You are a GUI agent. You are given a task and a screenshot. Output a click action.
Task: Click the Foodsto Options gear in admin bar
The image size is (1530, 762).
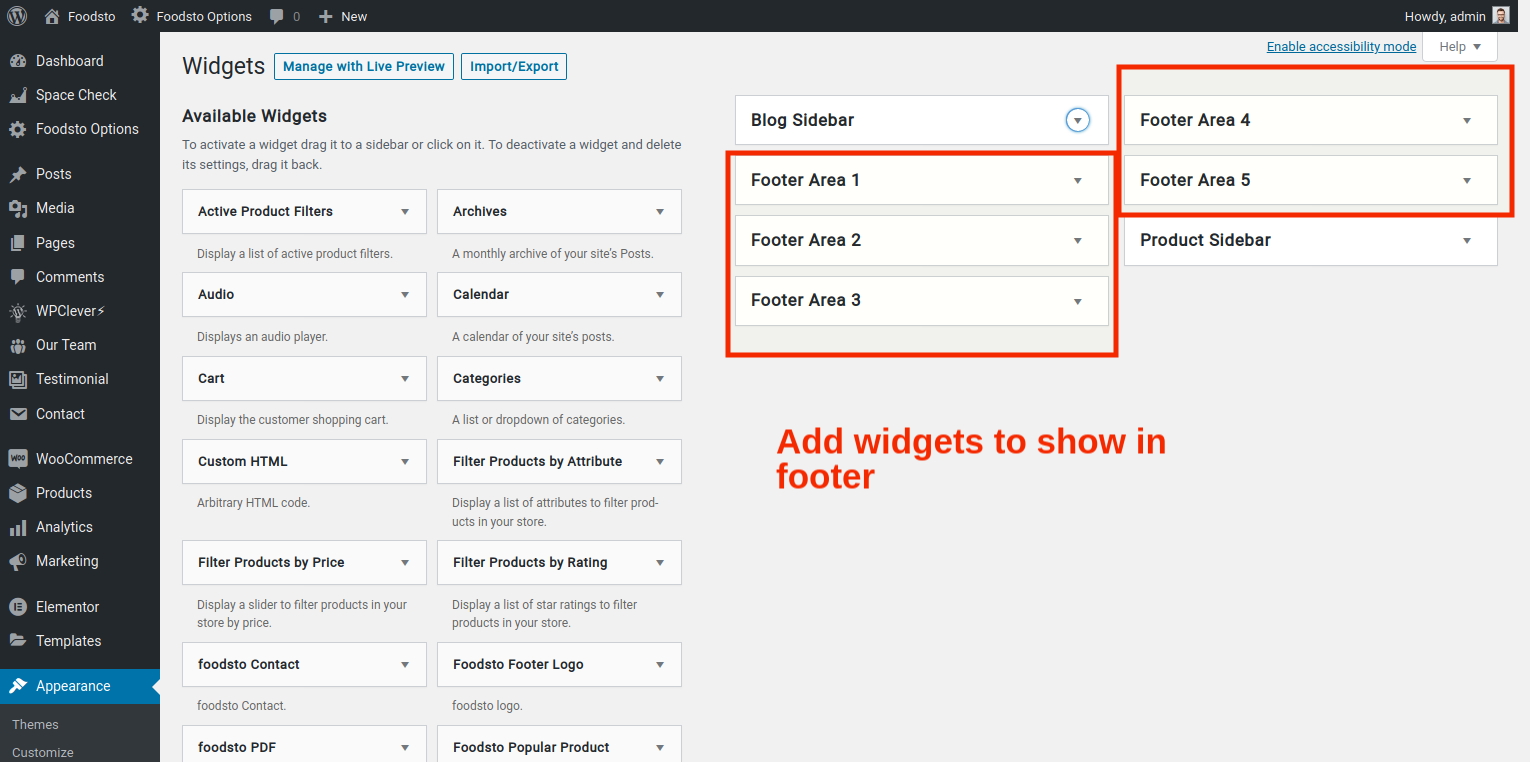pos(140,16)
